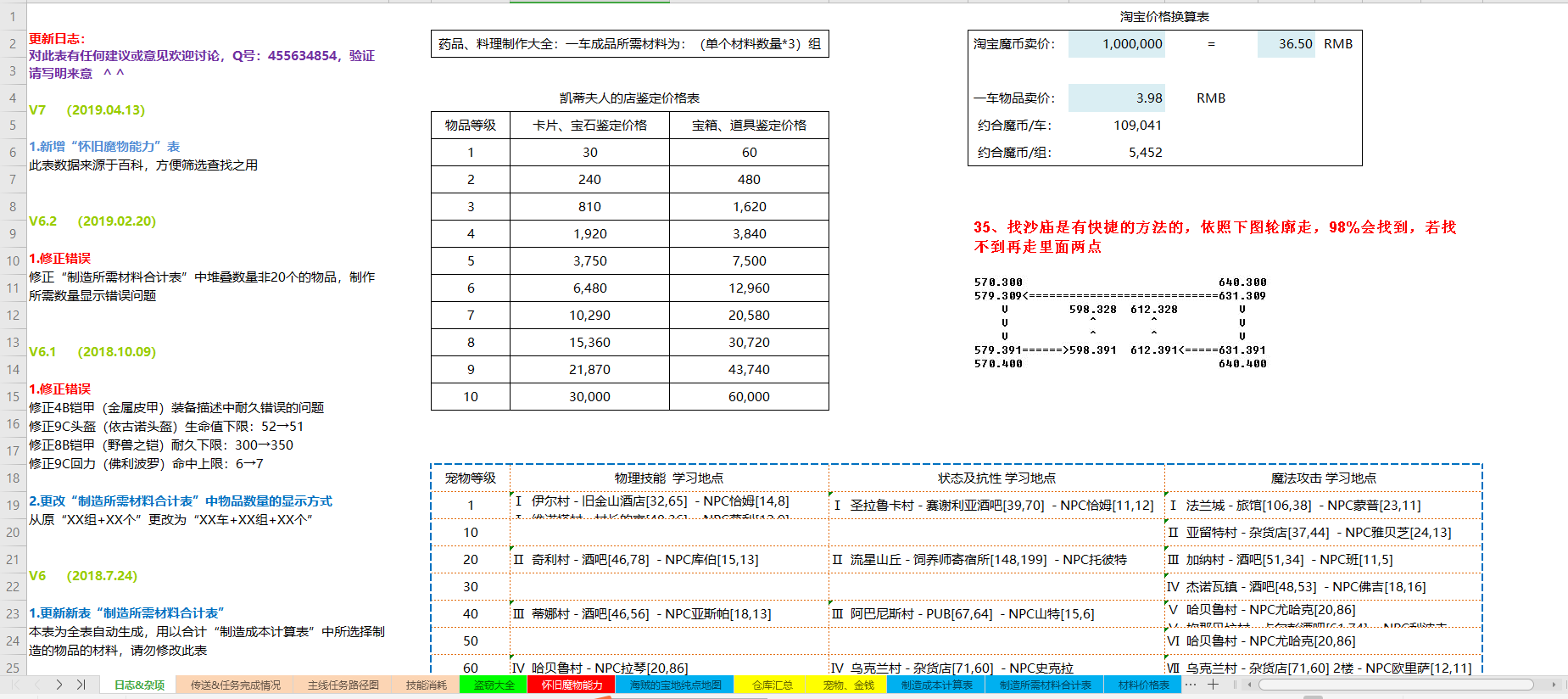Click the cell with value 810
The height and width of the screenshot is (699, 1568).
click(589, 207)
